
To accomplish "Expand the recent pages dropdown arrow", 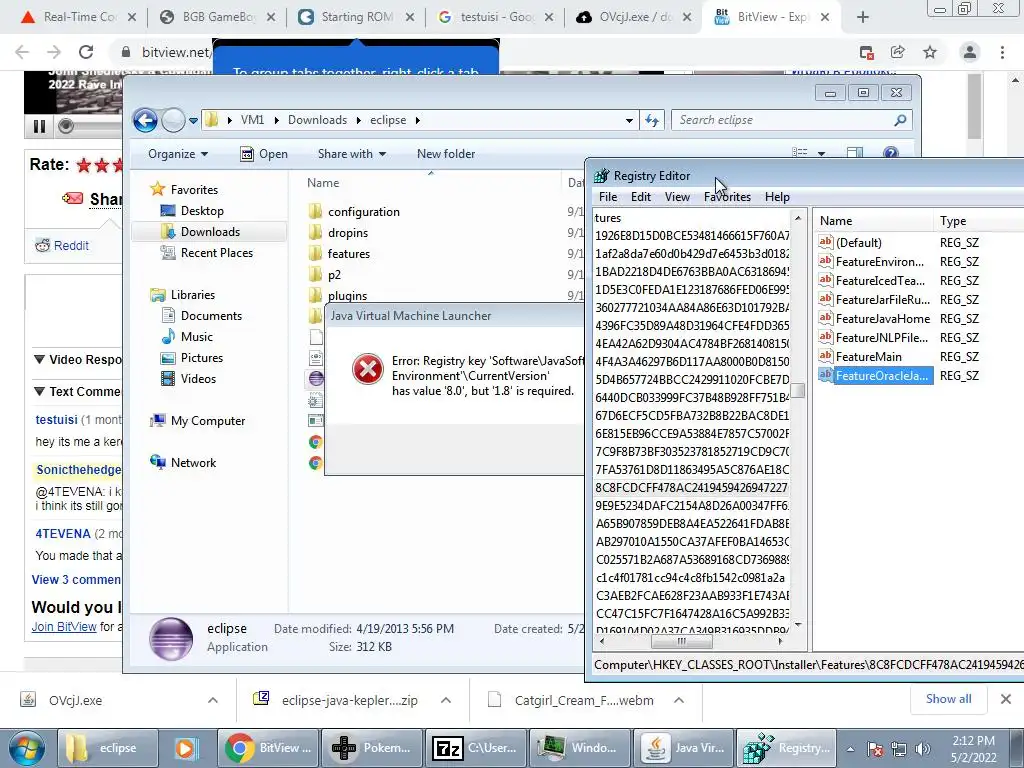I will [193, 120].
